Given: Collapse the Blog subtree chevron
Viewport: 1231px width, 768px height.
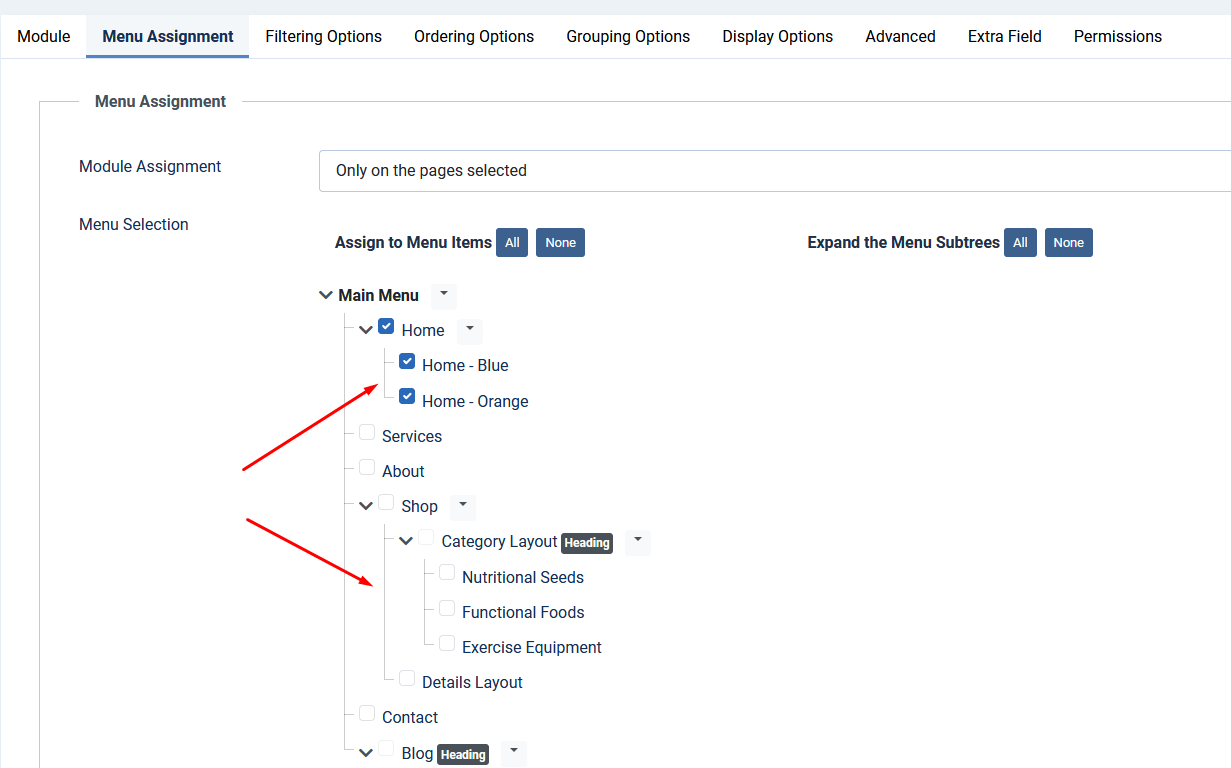Looking at the screenshot, I should pos(365,753).
